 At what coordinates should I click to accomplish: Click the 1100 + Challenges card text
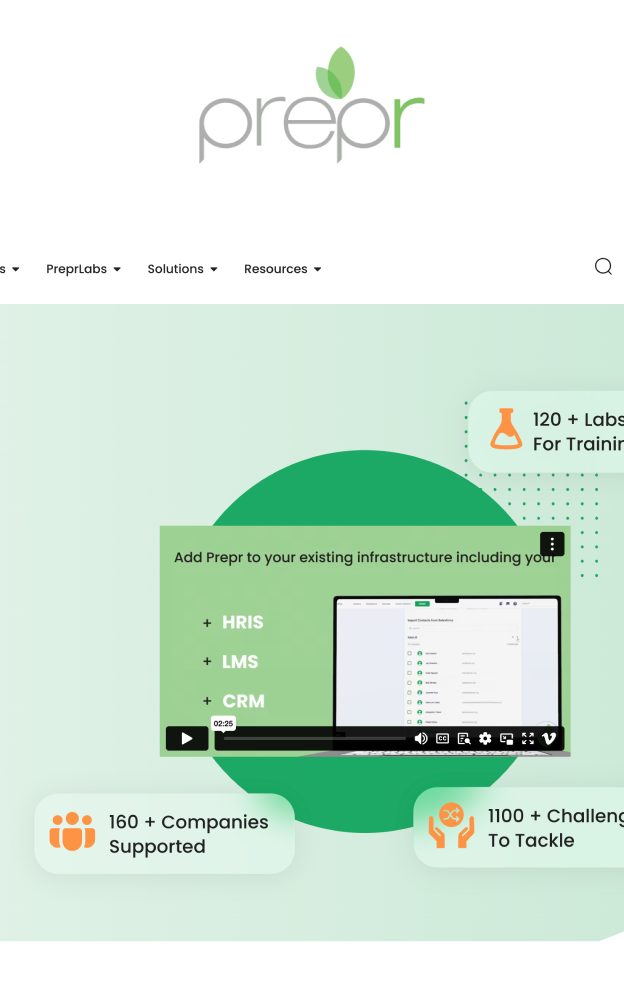[x=556, y=827]
